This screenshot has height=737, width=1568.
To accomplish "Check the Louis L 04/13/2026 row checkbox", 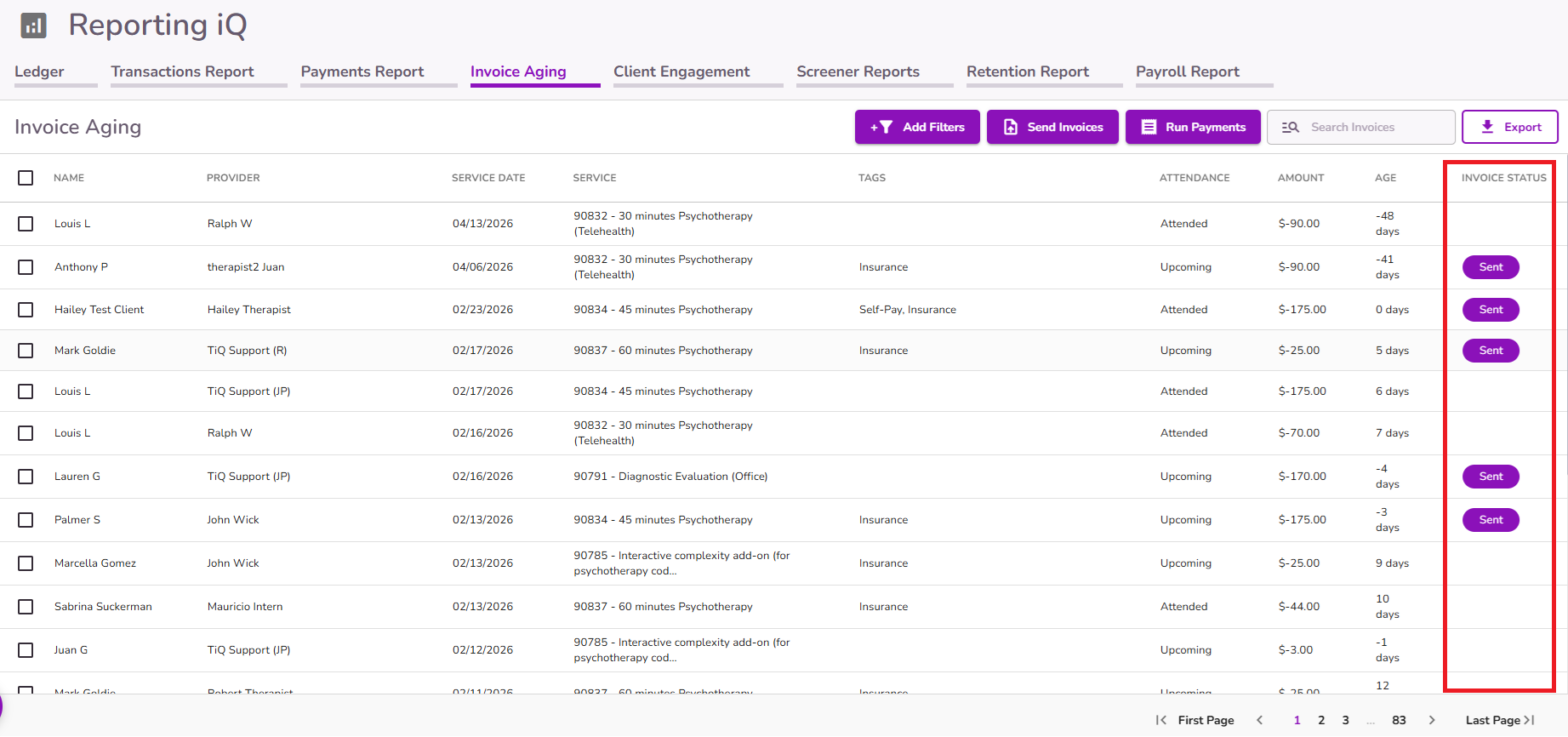I will pos(26,224).
